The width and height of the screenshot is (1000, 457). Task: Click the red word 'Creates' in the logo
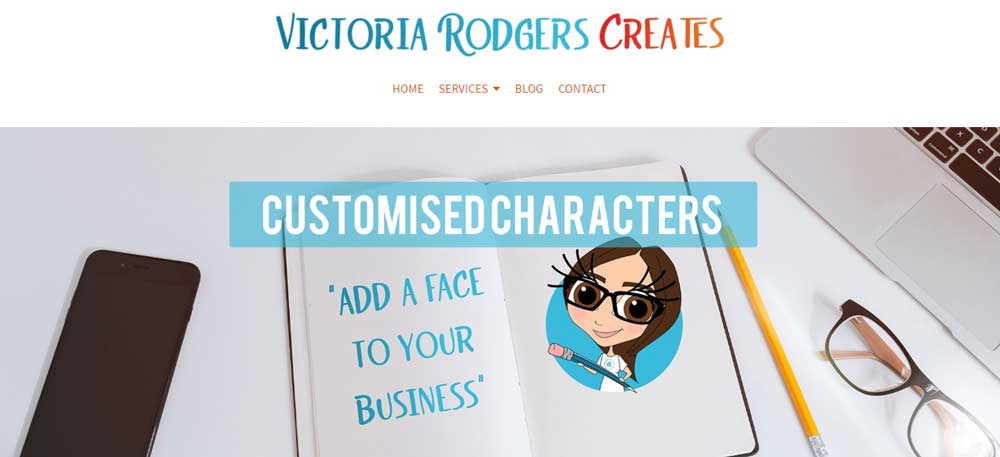pyautogui.click(x=661, y=33)
